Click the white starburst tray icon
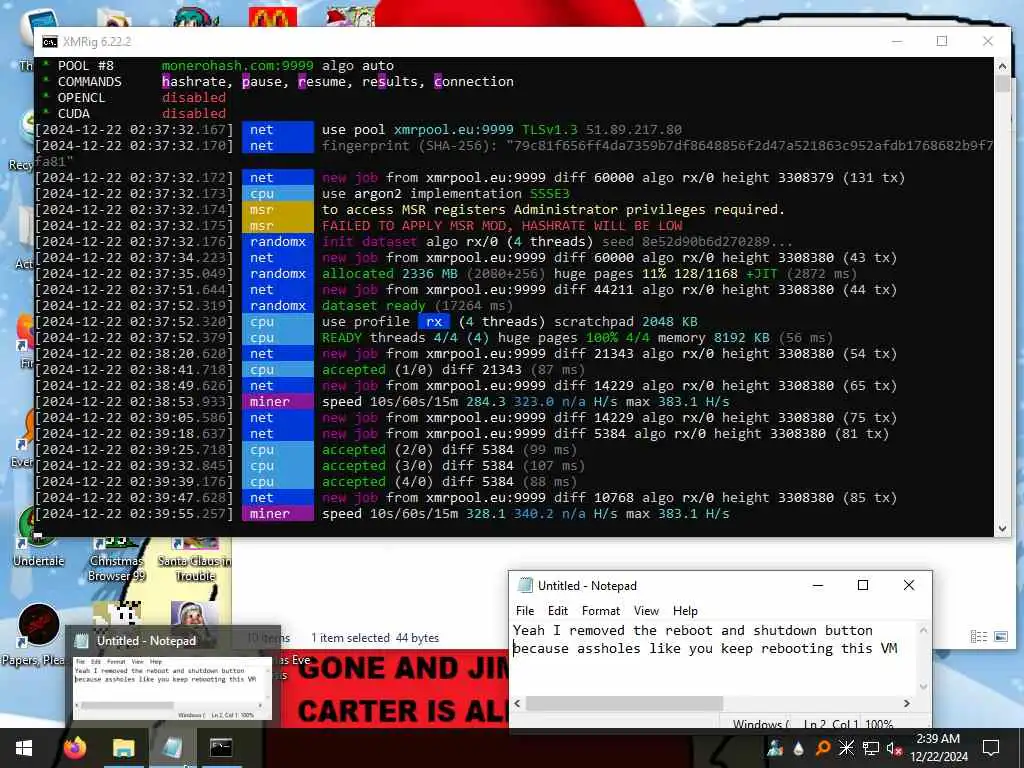The image size is (1024, 768). [x=846, y=748]
